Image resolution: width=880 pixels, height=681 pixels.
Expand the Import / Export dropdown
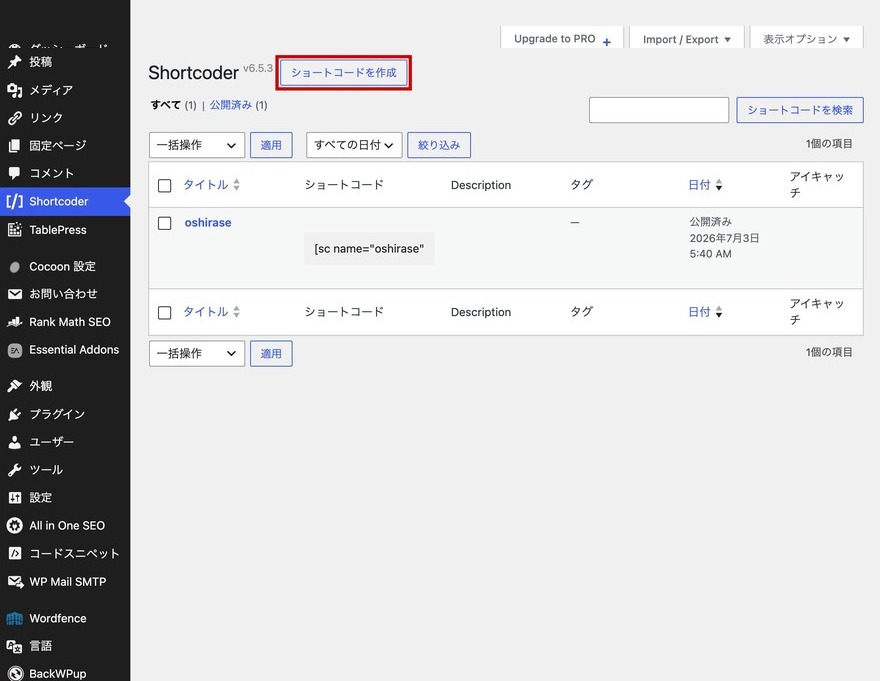(x=687, y=39)
